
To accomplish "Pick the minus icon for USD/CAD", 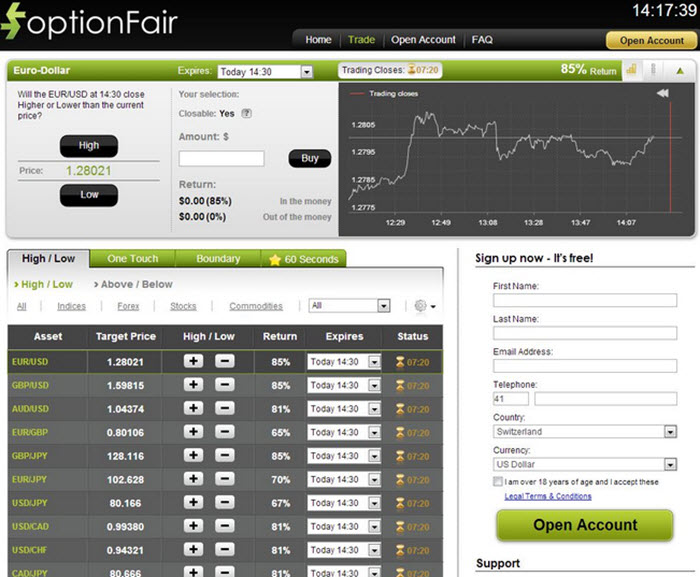I will click(225, 526).
